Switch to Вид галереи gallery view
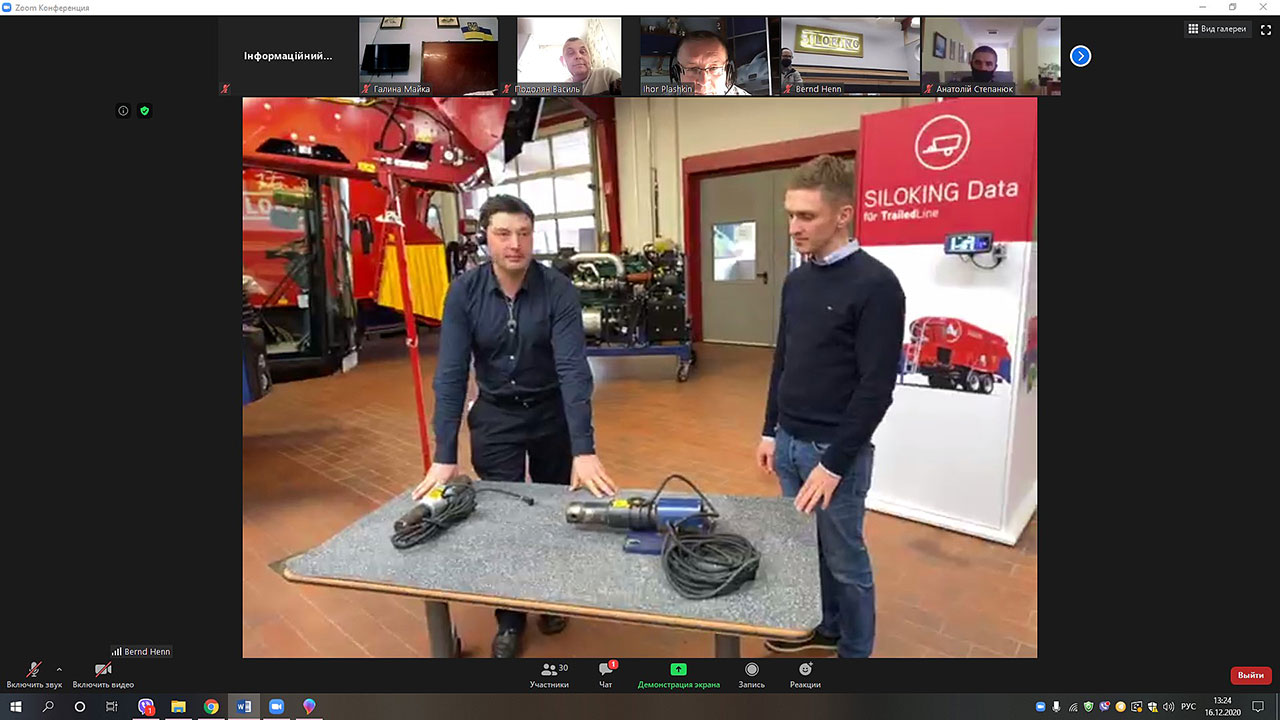The height and width of the screenshot is (720, 1280). coord(1217,29)
